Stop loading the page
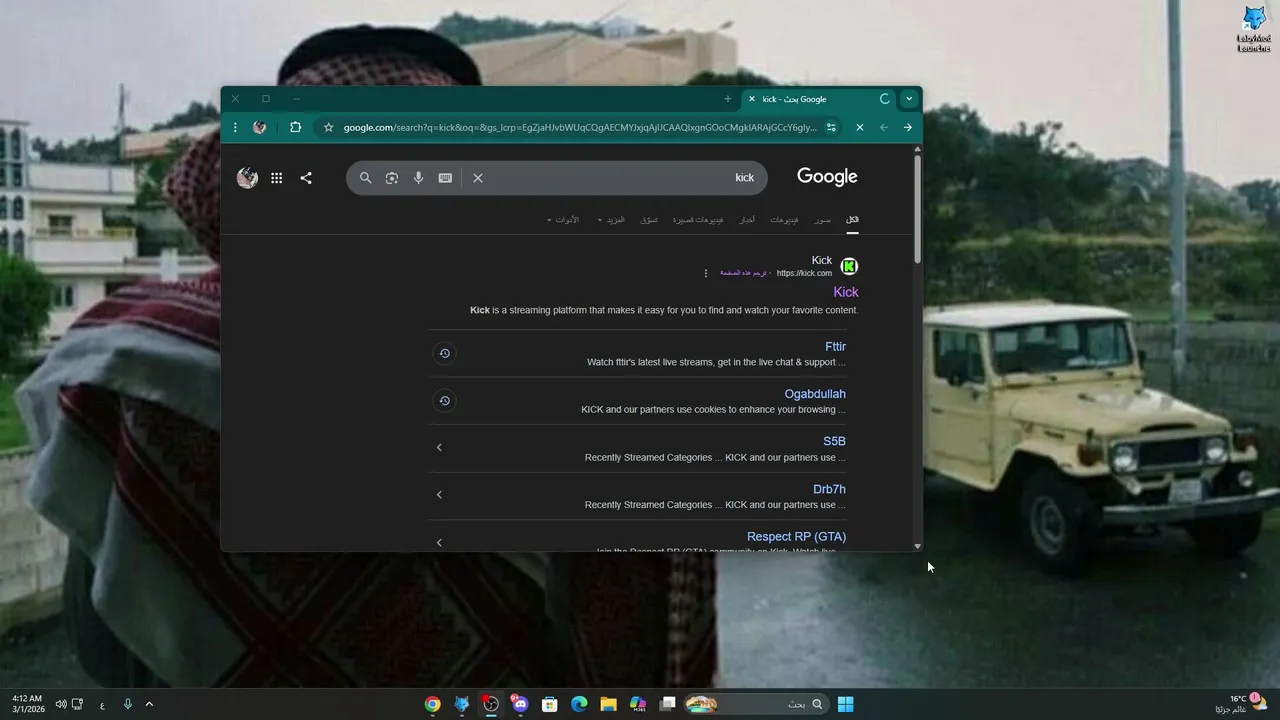Viewport: 1280px width, 720px height. [859, 127]
